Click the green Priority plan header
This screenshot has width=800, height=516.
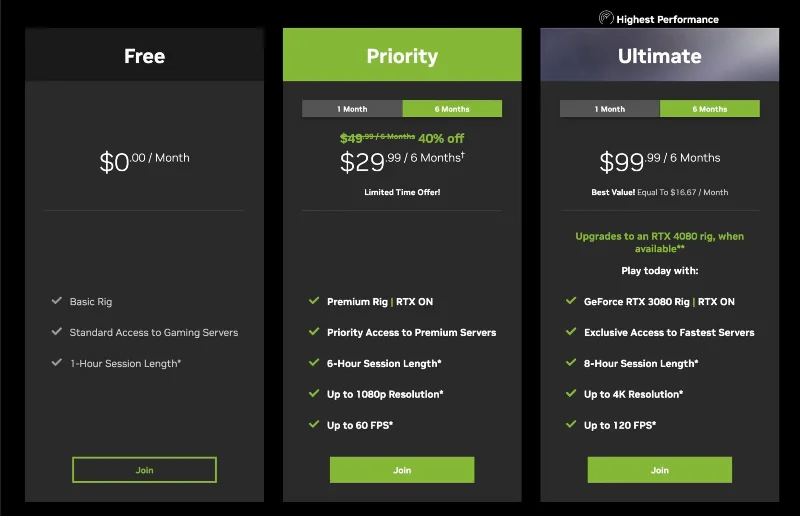click(x=402, y=55)
